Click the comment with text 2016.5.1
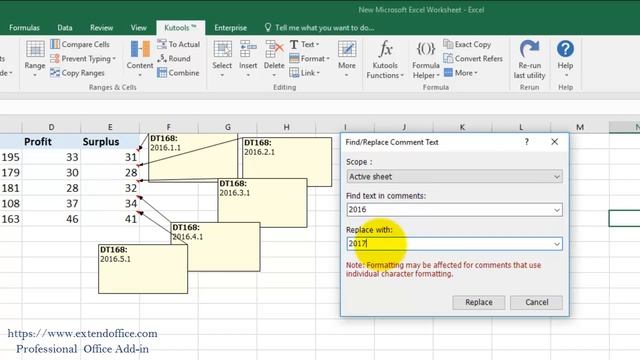640x360 pixels. click(143, 269)
